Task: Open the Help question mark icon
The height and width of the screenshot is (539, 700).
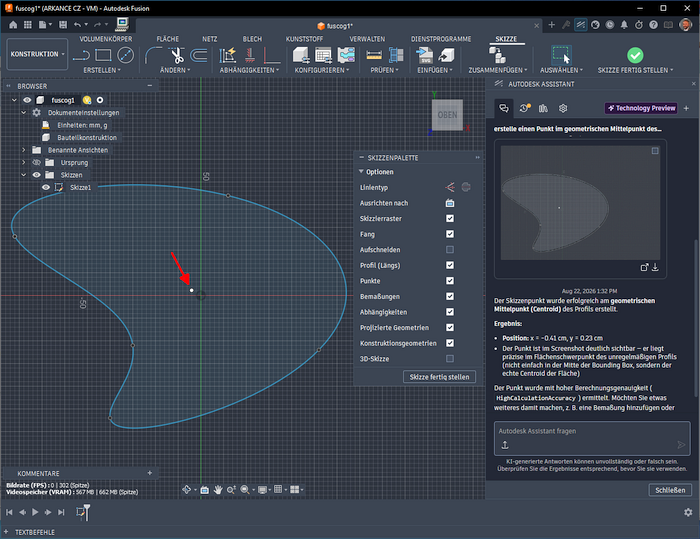Action: [654, 25]
